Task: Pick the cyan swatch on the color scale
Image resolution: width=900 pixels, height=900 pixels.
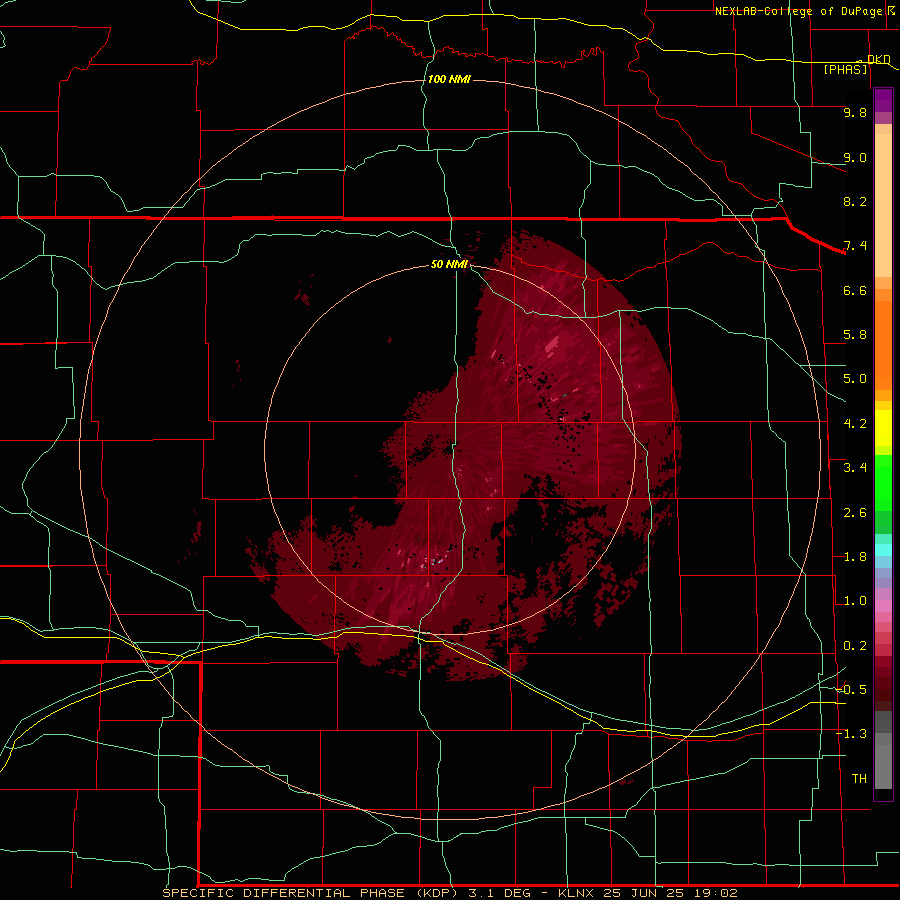Action: click(x=883, y=550)
